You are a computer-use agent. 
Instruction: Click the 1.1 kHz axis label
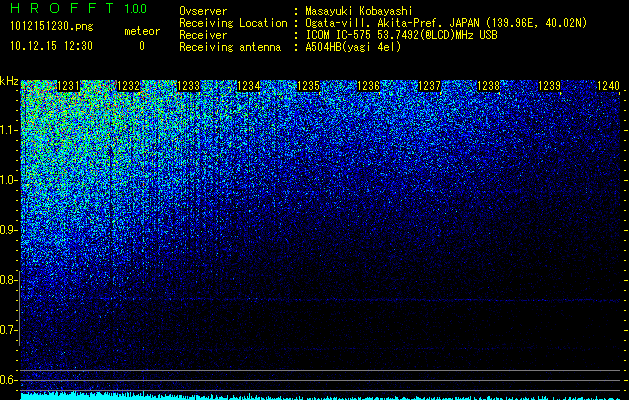tap(8, 130)
